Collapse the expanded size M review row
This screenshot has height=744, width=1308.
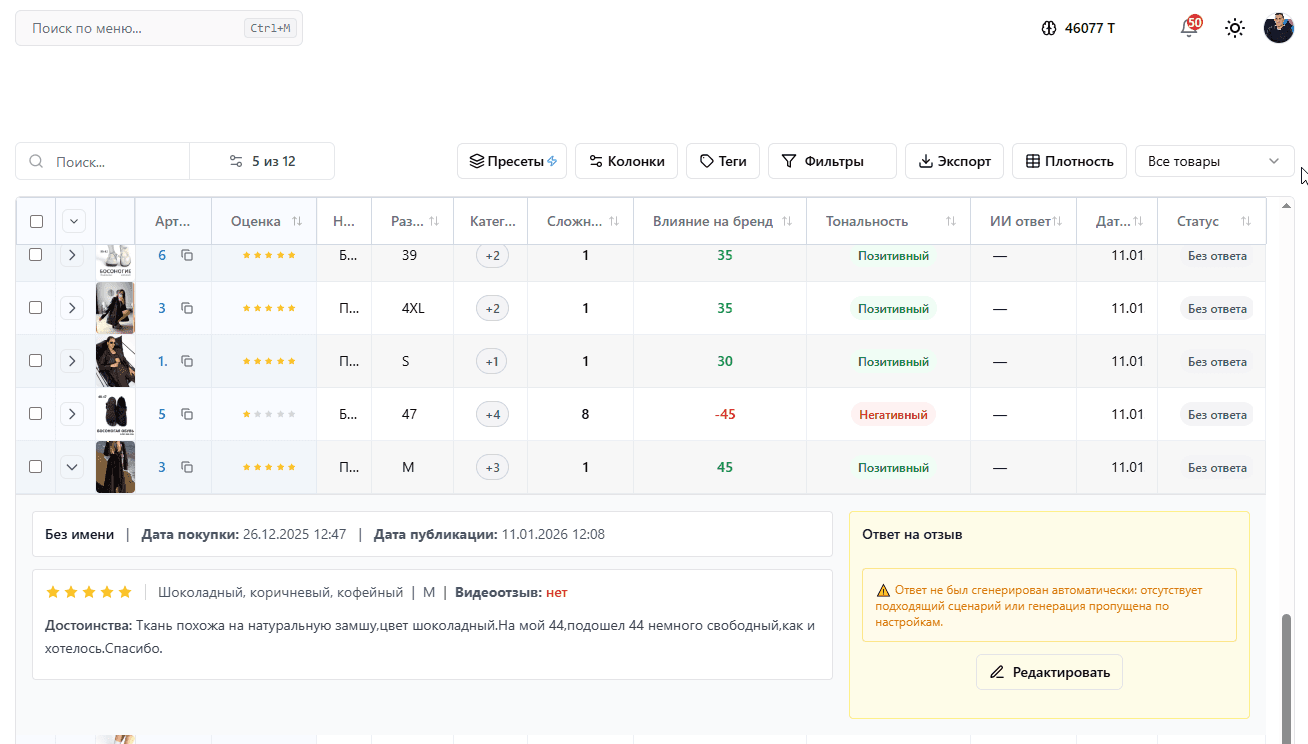click(x=72, y=467)
